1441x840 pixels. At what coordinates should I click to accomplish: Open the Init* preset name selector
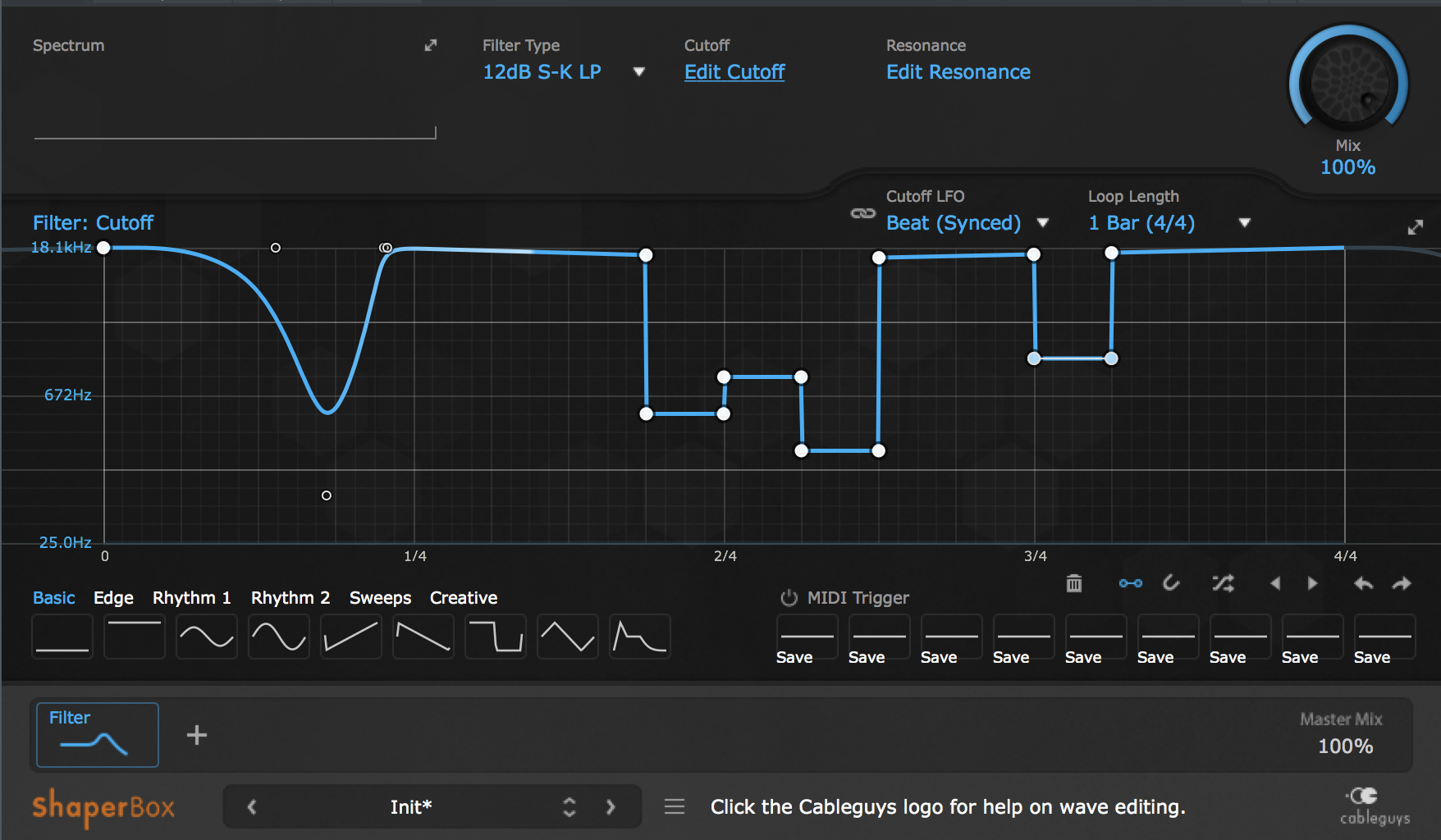tap(411, 807)
